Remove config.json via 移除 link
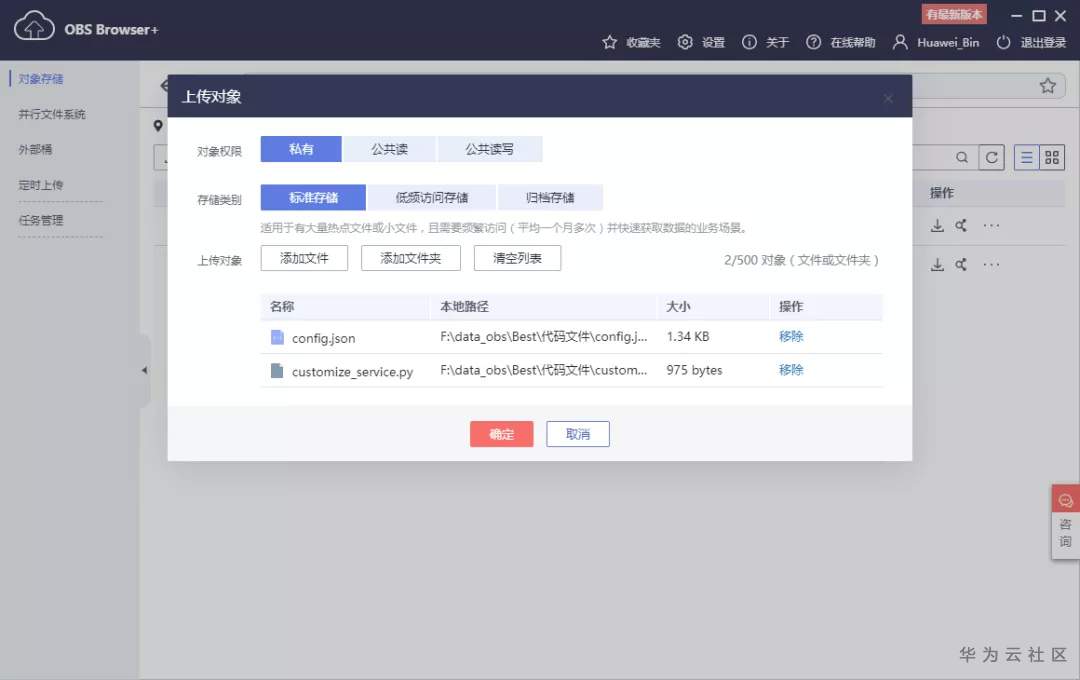Image resolution: width=1080 pixels, height=680 pixels. (x=791, y=336)
